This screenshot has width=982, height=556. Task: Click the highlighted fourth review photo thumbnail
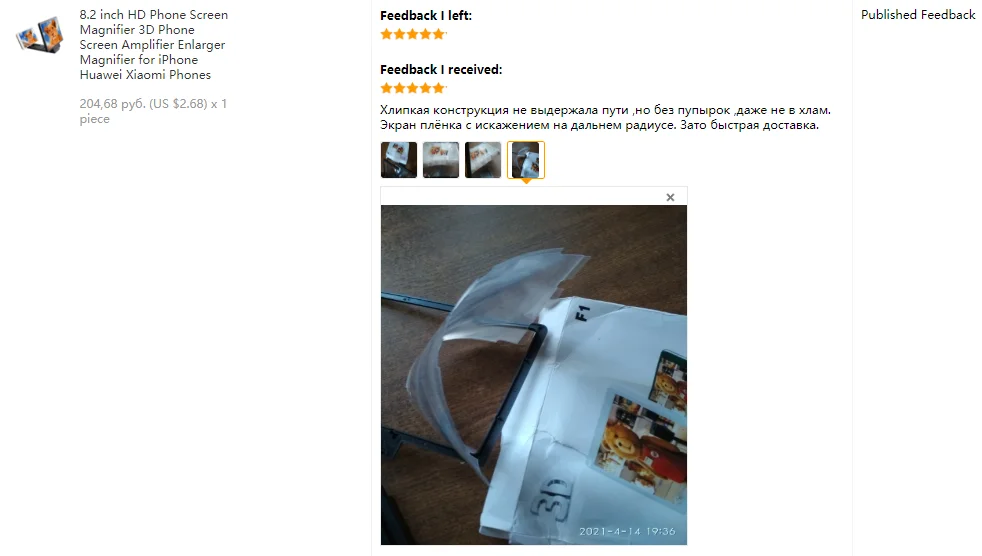click(x=525, y=160)
